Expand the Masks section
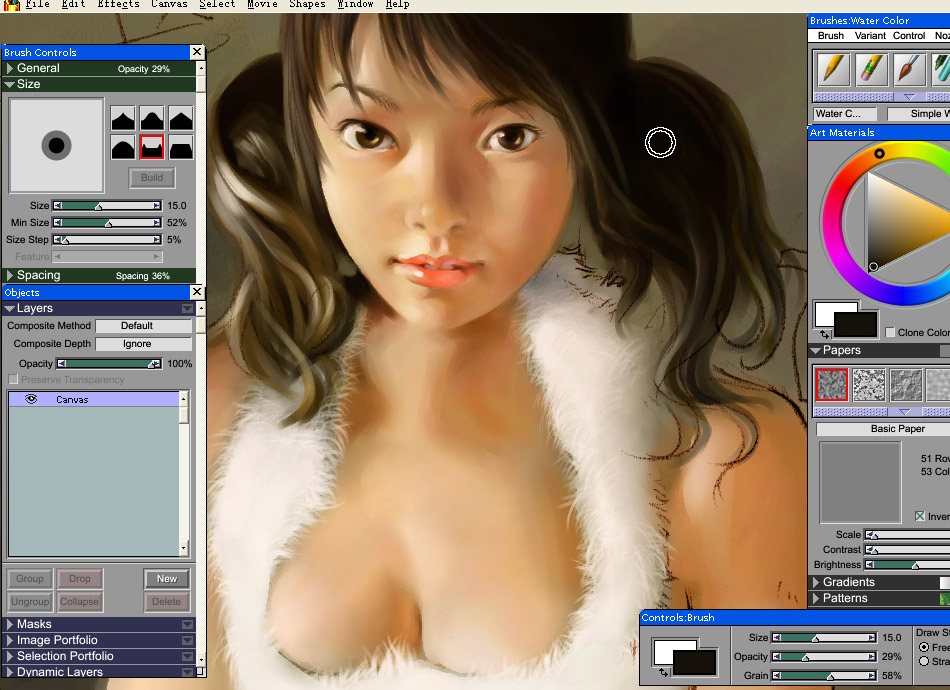This screenshot has height=690, width=950. (10, 624)
